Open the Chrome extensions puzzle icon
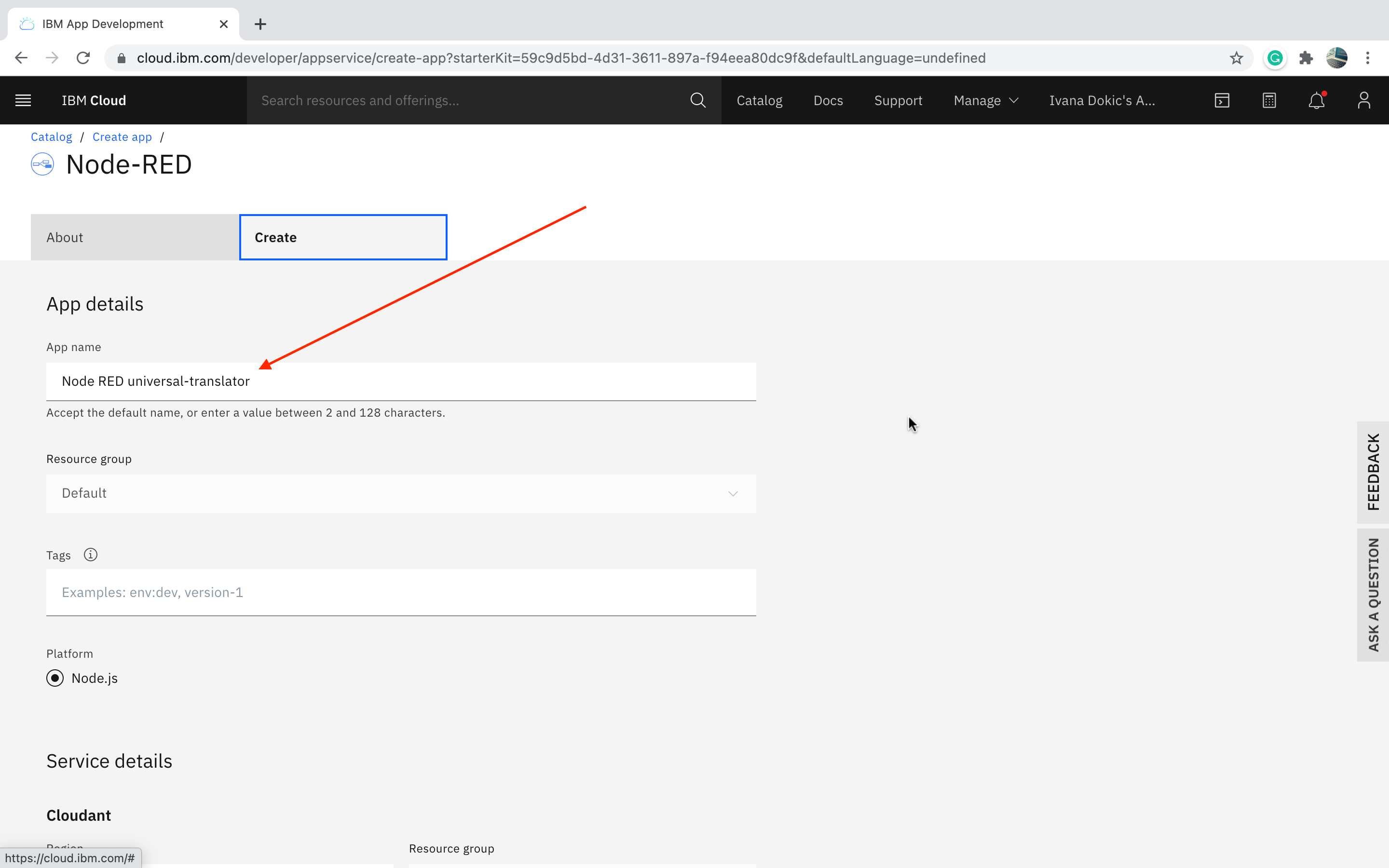The height and width of the screenshot is (868, 1389). click(1306, 58)
